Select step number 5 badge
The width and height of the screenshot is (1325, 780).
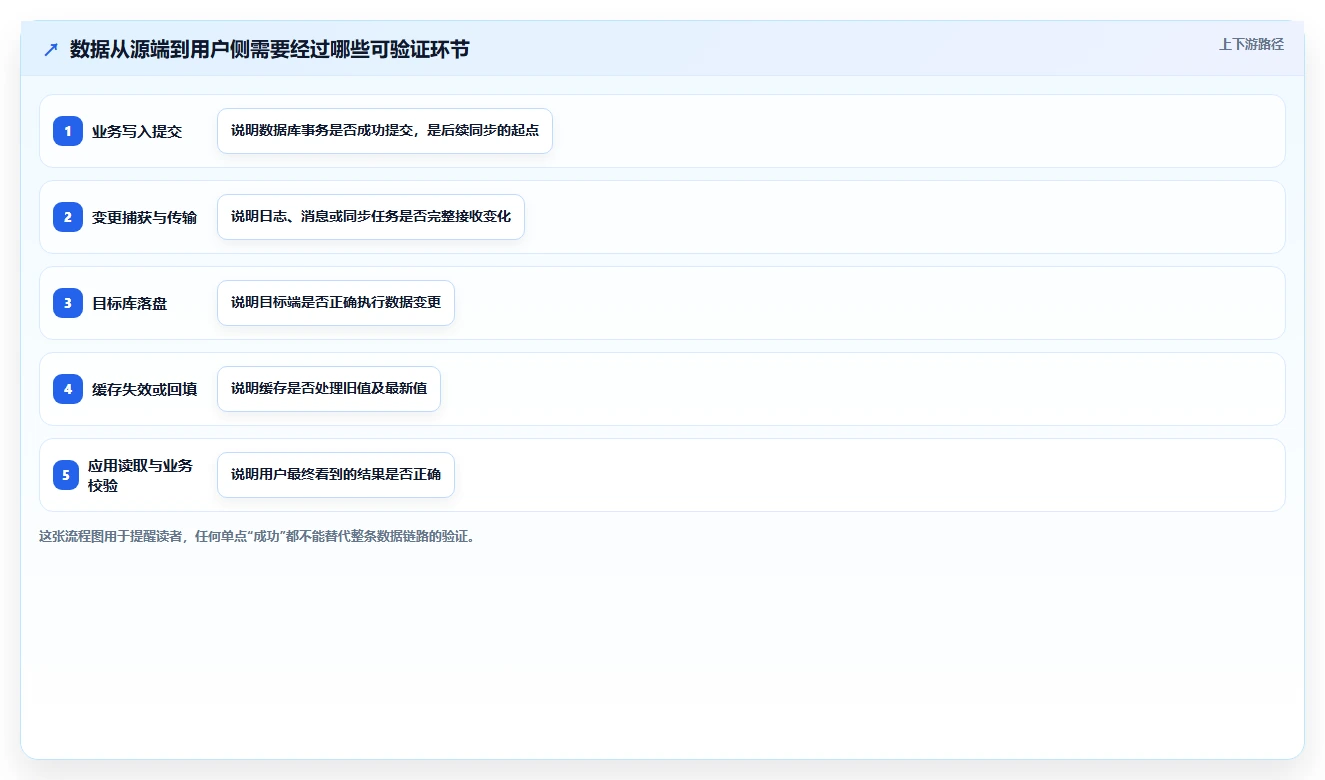(66, 475)
